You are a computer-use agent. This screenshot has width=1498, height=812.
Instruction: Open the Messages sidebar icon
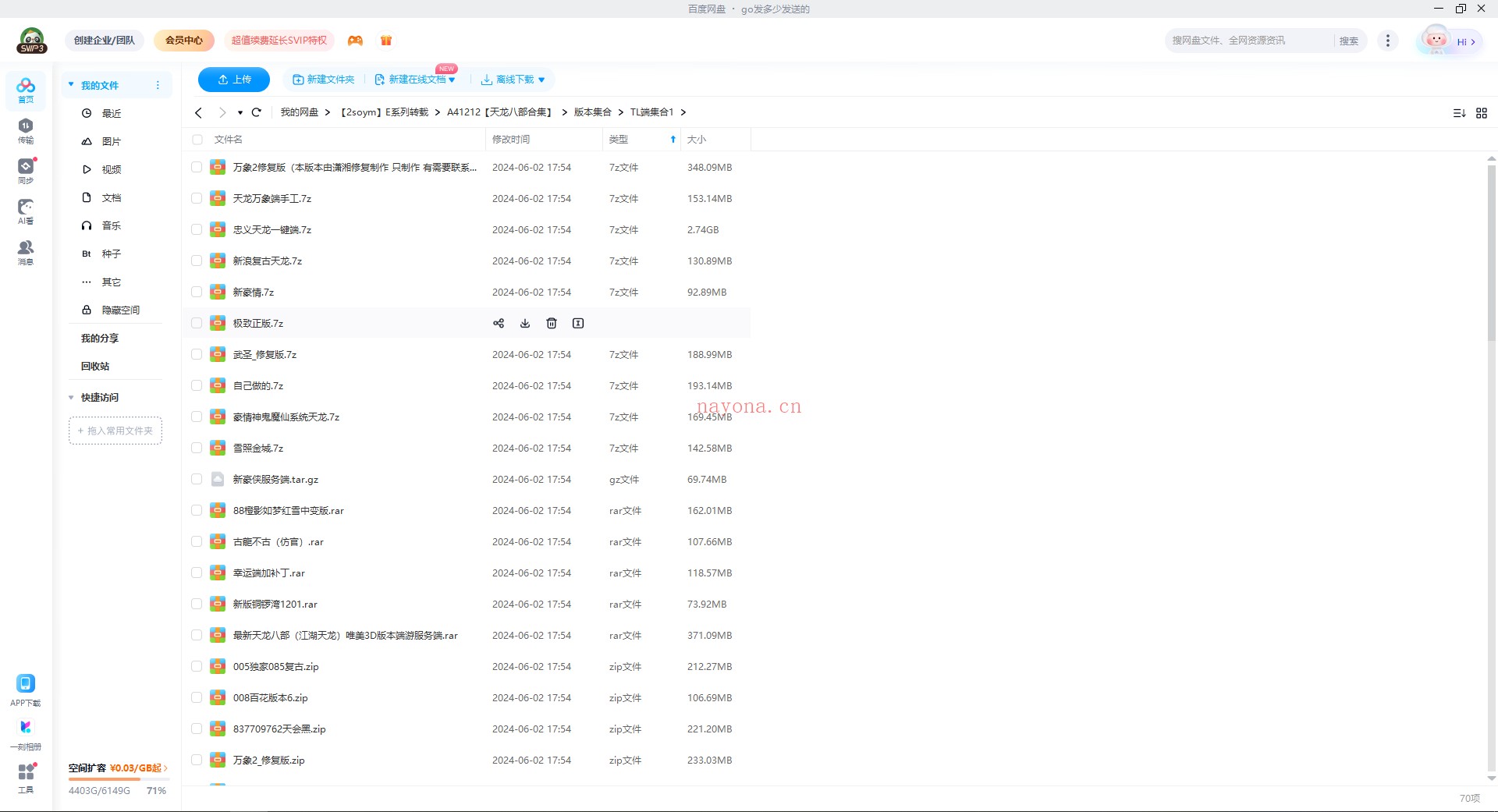coord(26,252)
